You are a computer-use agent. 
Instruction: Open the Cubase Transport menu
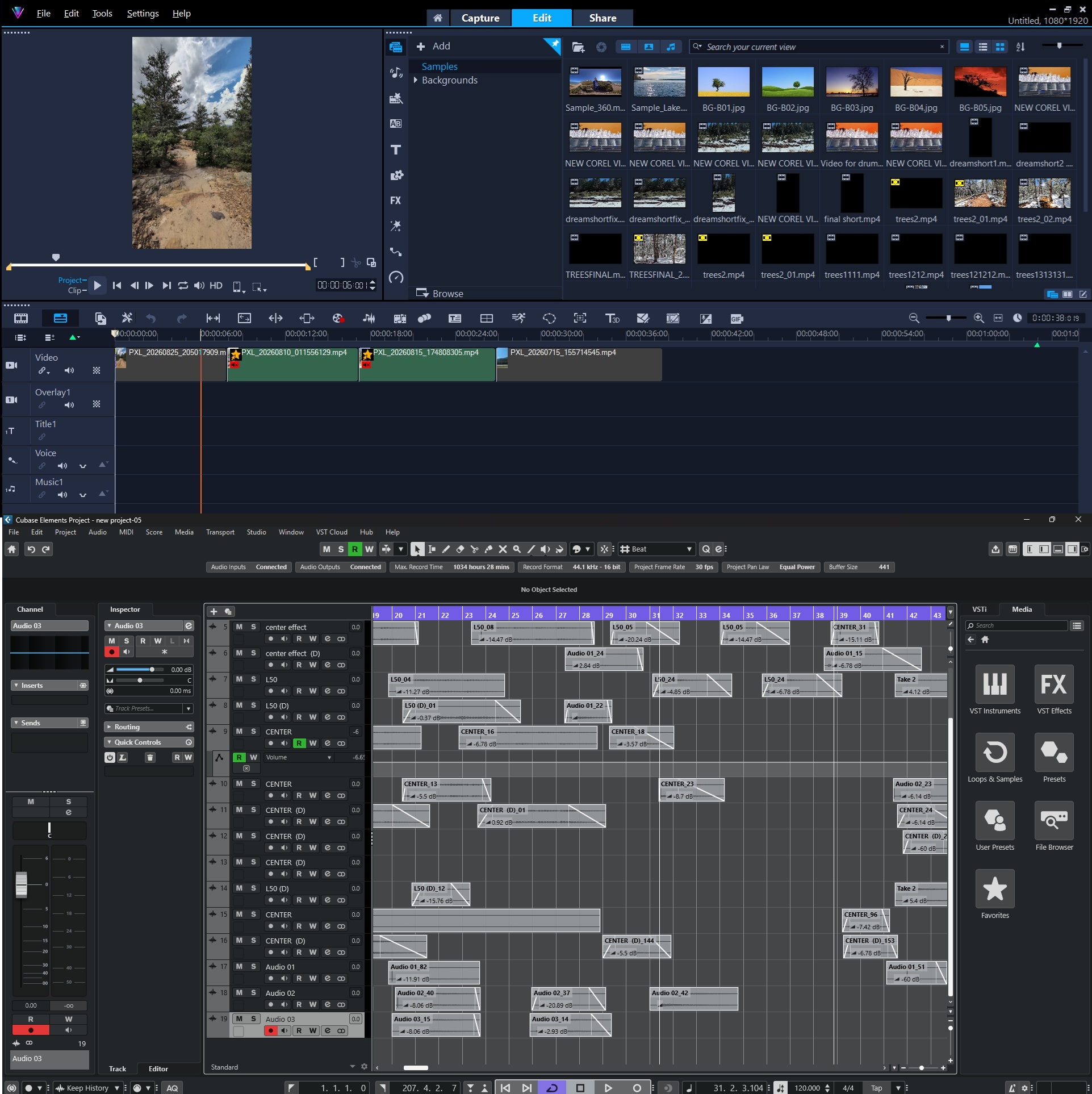220,532
